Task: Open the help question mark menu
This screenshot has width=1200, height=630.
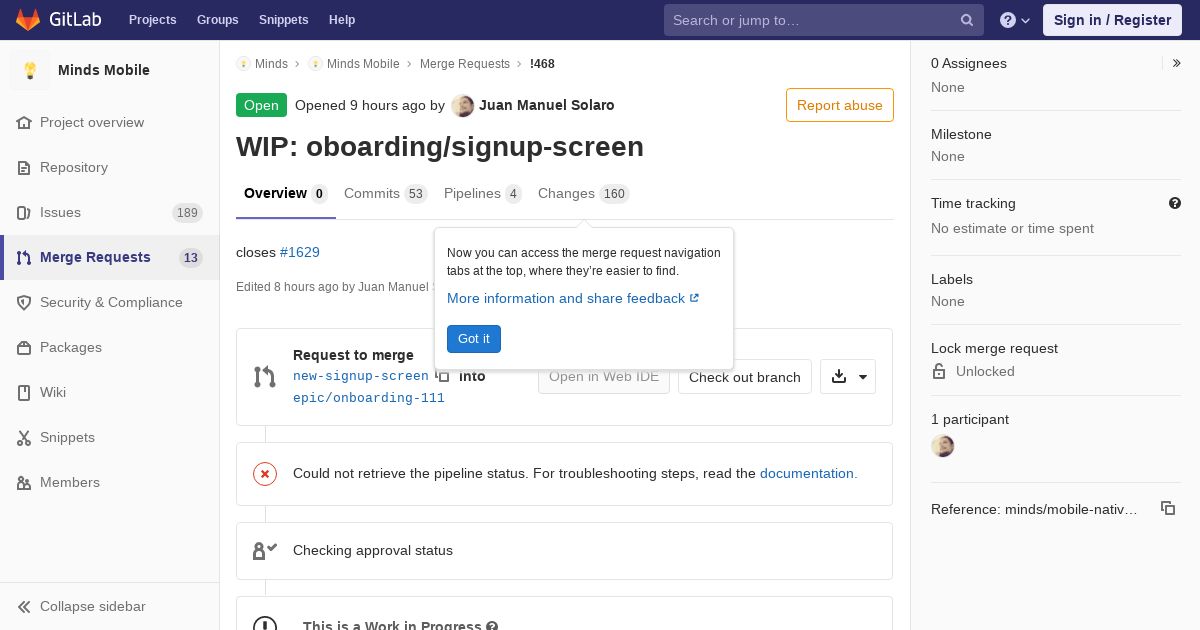Action: 1015,20
